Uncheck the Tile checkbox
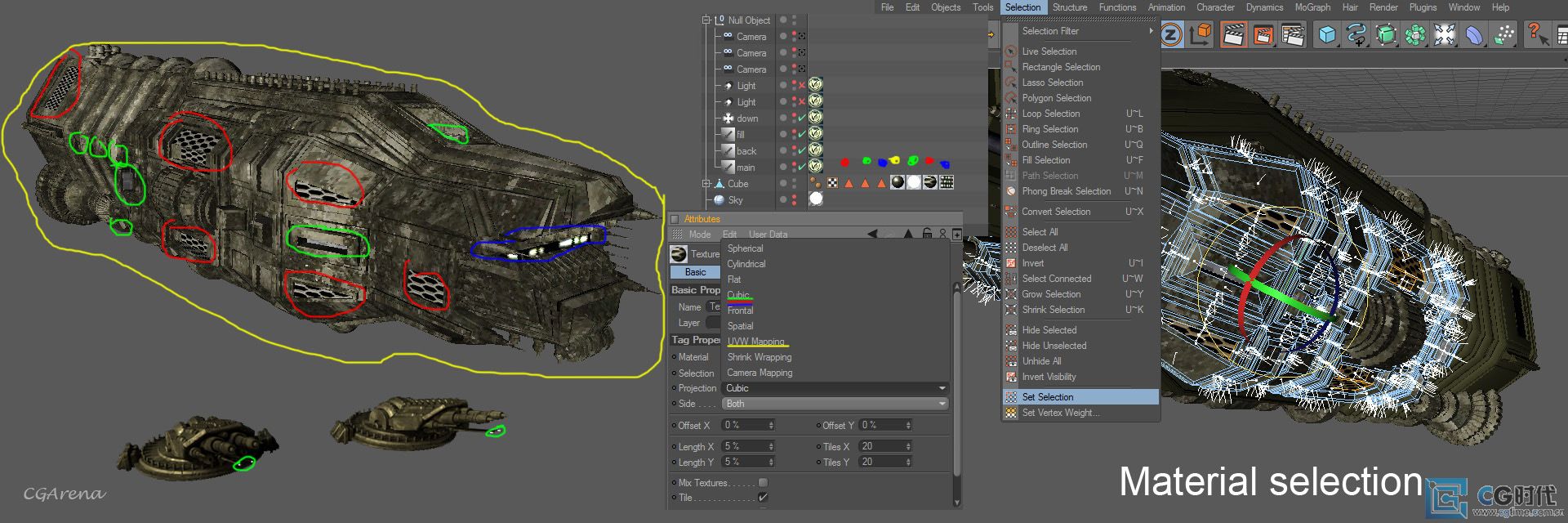 point(763,497)
